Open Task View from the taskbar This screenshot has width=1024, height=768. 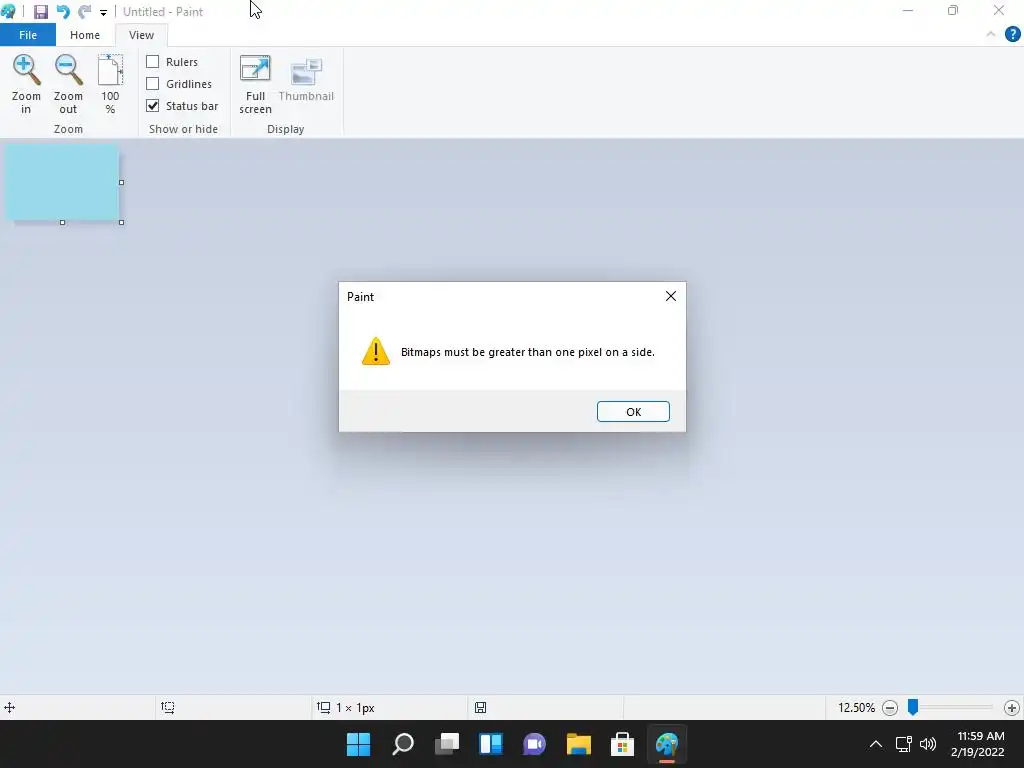point(447,744)
